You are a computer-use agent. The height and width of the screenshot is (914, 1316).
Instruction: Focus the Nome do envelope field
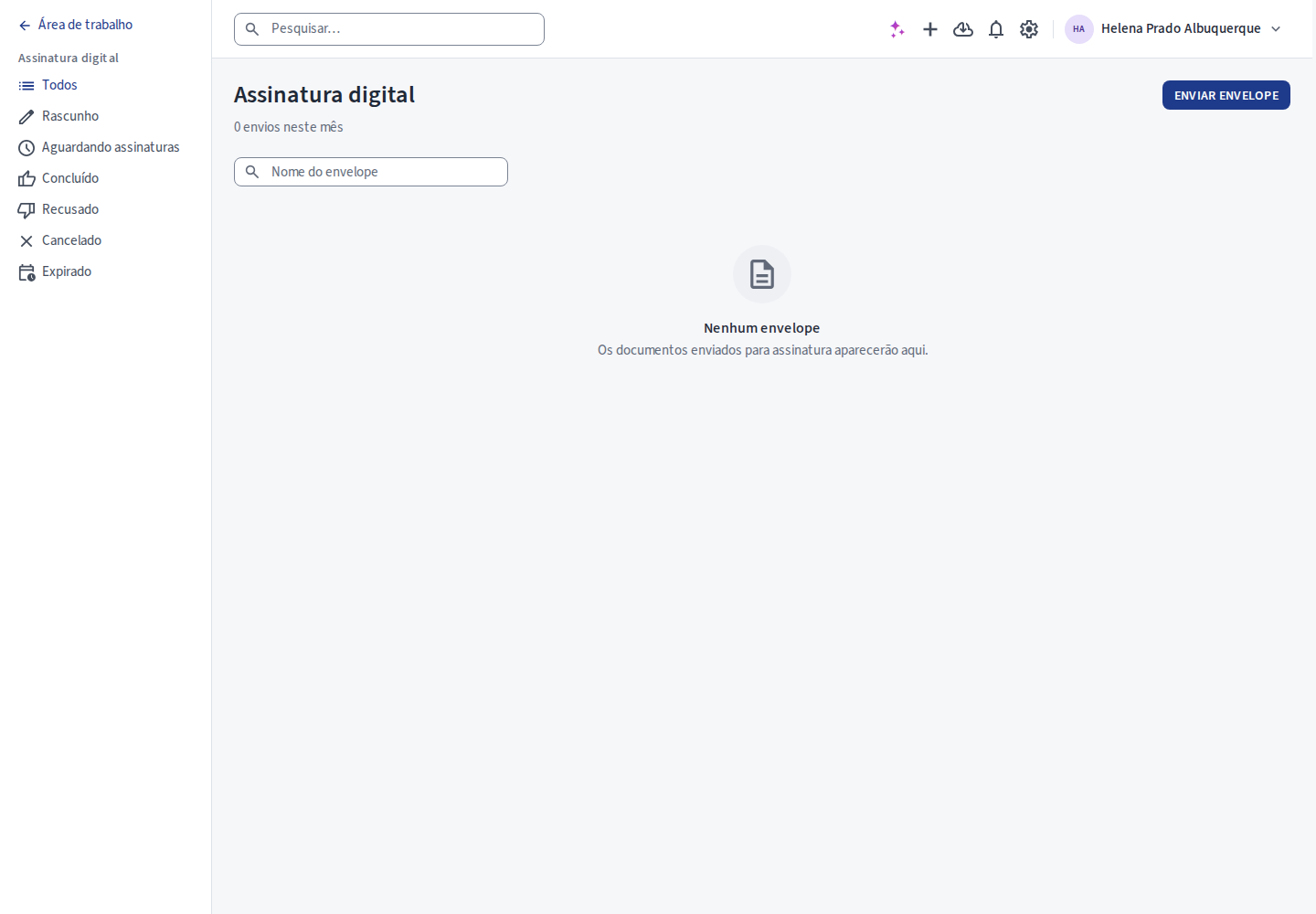pyautogui.click(x=371, y=172)
